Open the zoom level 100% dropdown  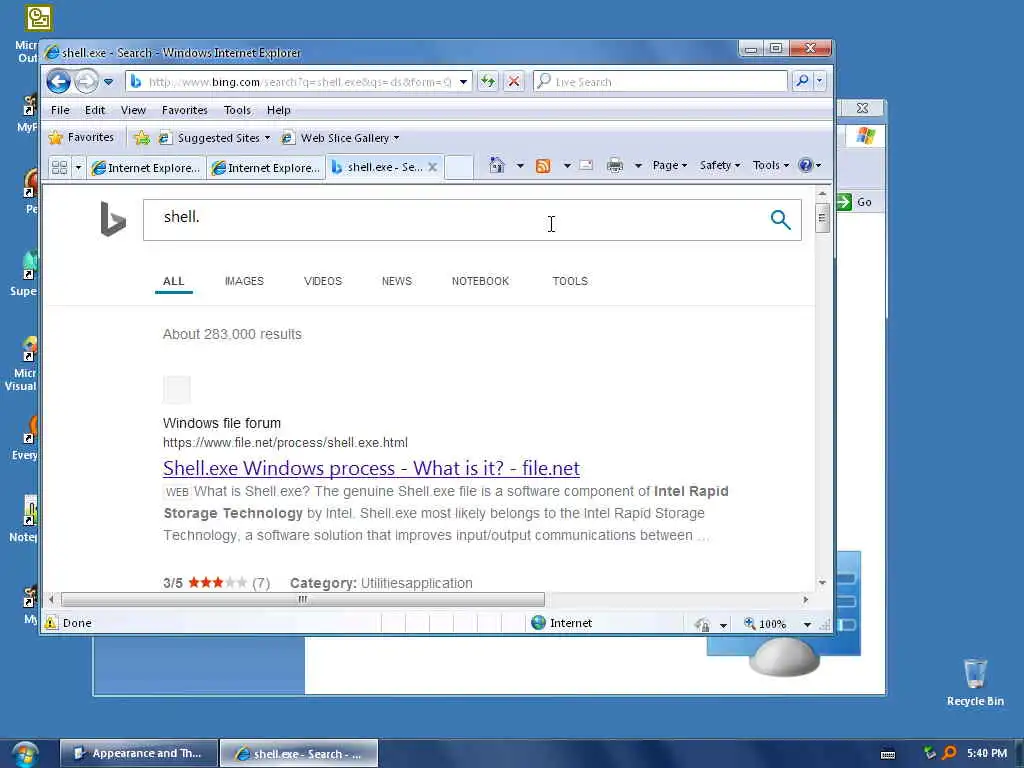807,624
